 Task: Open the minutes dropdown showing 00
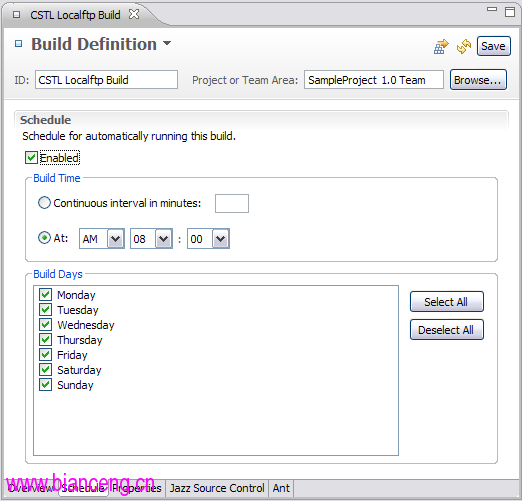pos(221,239)
